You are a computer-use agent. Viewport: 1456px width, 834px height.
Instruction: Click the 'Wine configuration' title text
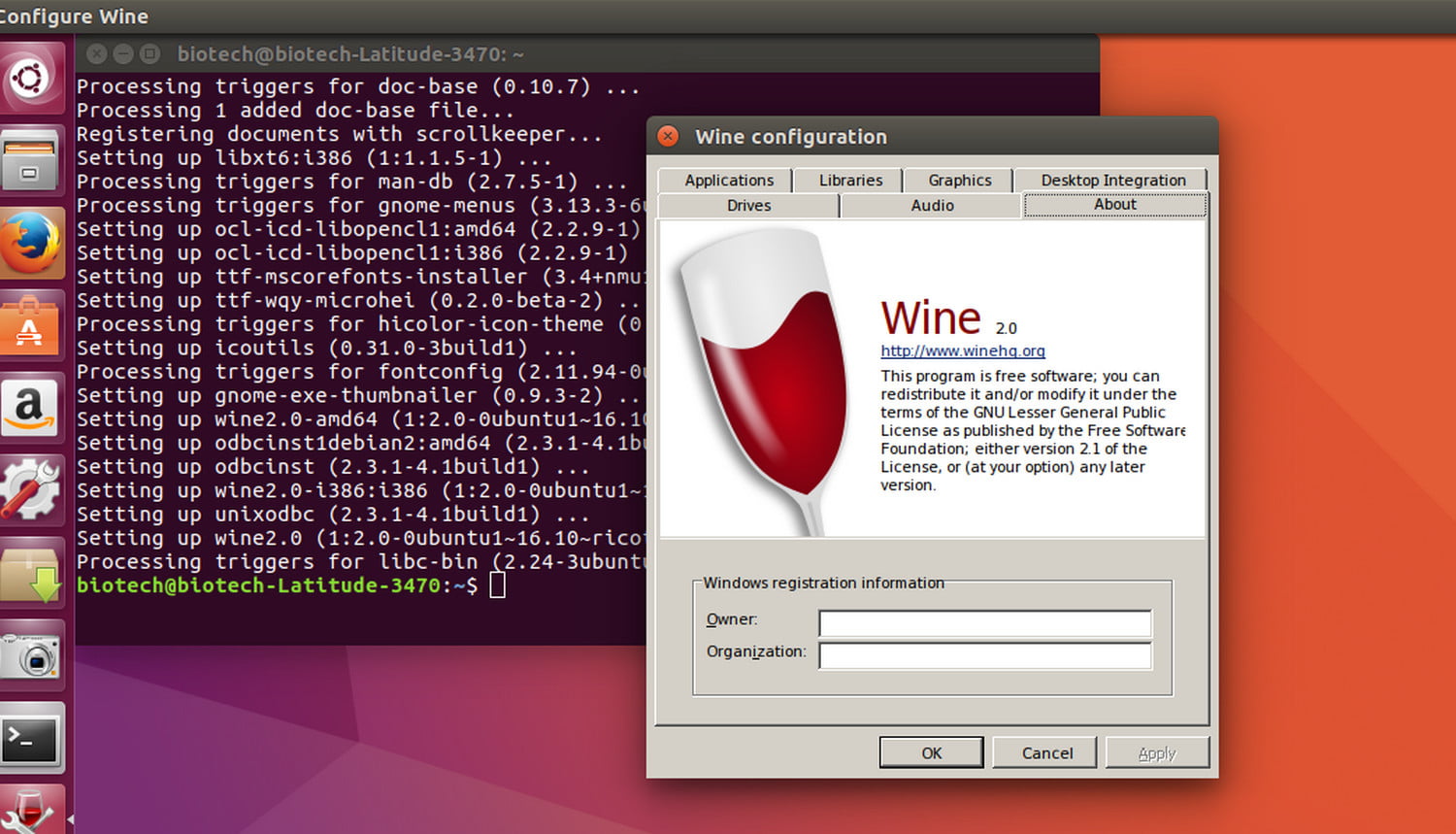coord(791,137)
